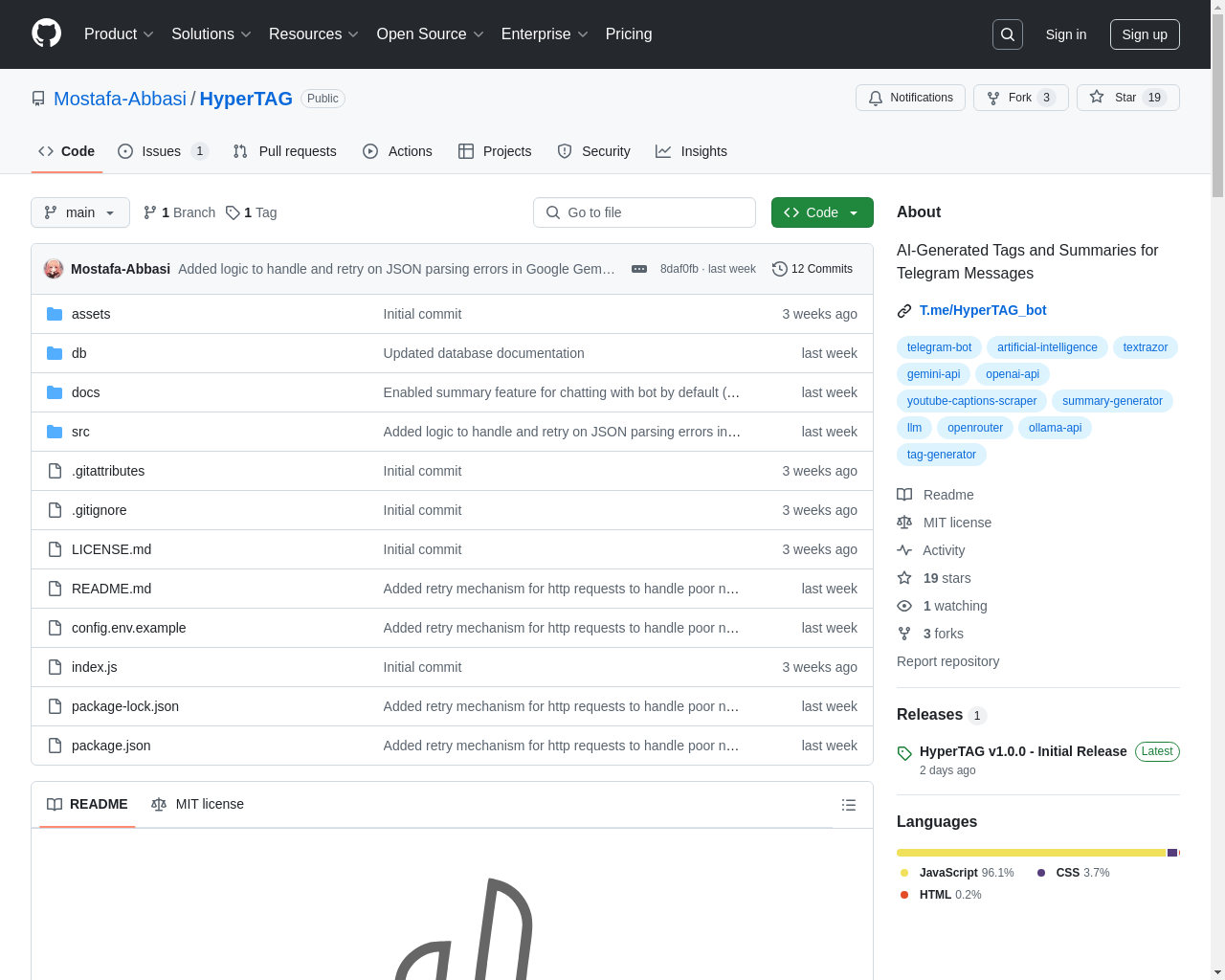Viewport: 1225px width, 980px height.
Task: View the 1 Branch link
Action: tap(179, 212)
